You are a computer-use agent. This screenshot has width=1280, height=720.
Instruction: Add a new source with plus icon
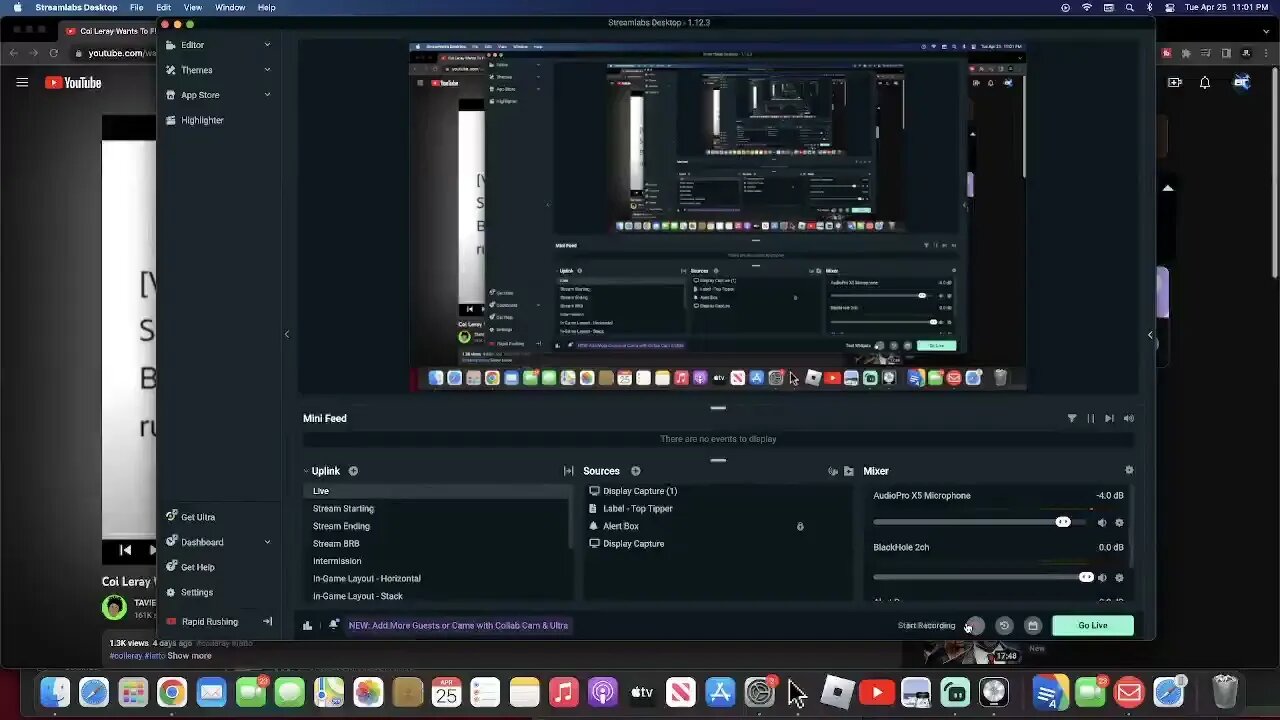click(635, 471)
